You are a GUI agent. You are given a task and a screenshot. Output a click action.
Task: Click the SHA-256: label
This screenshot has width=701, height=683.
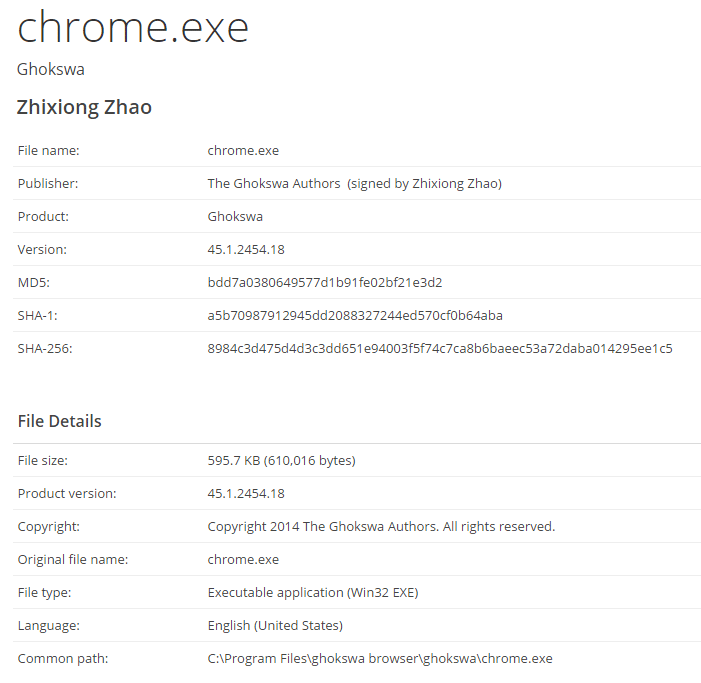[x=45, y=349]
